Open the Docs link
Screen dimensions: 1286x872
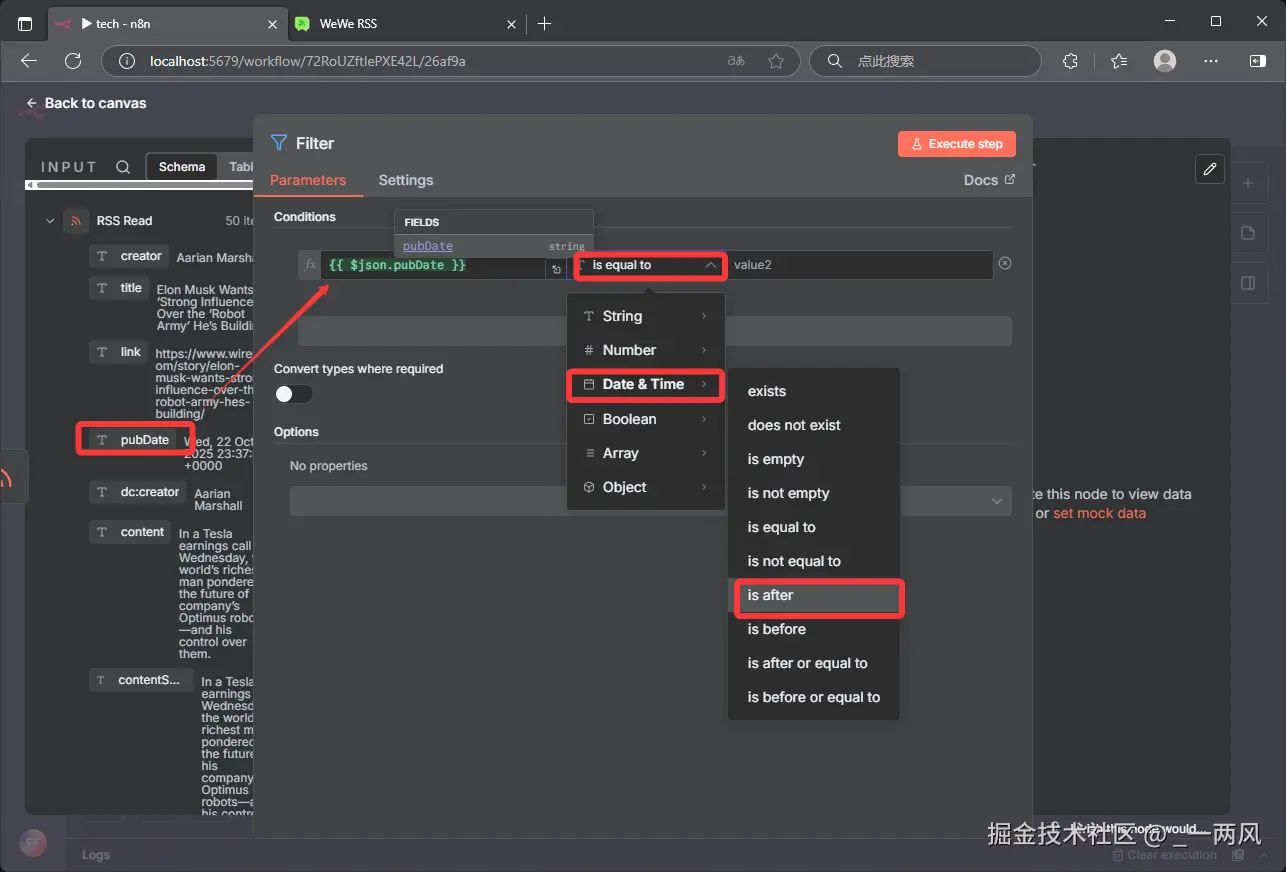coord(988,180)
